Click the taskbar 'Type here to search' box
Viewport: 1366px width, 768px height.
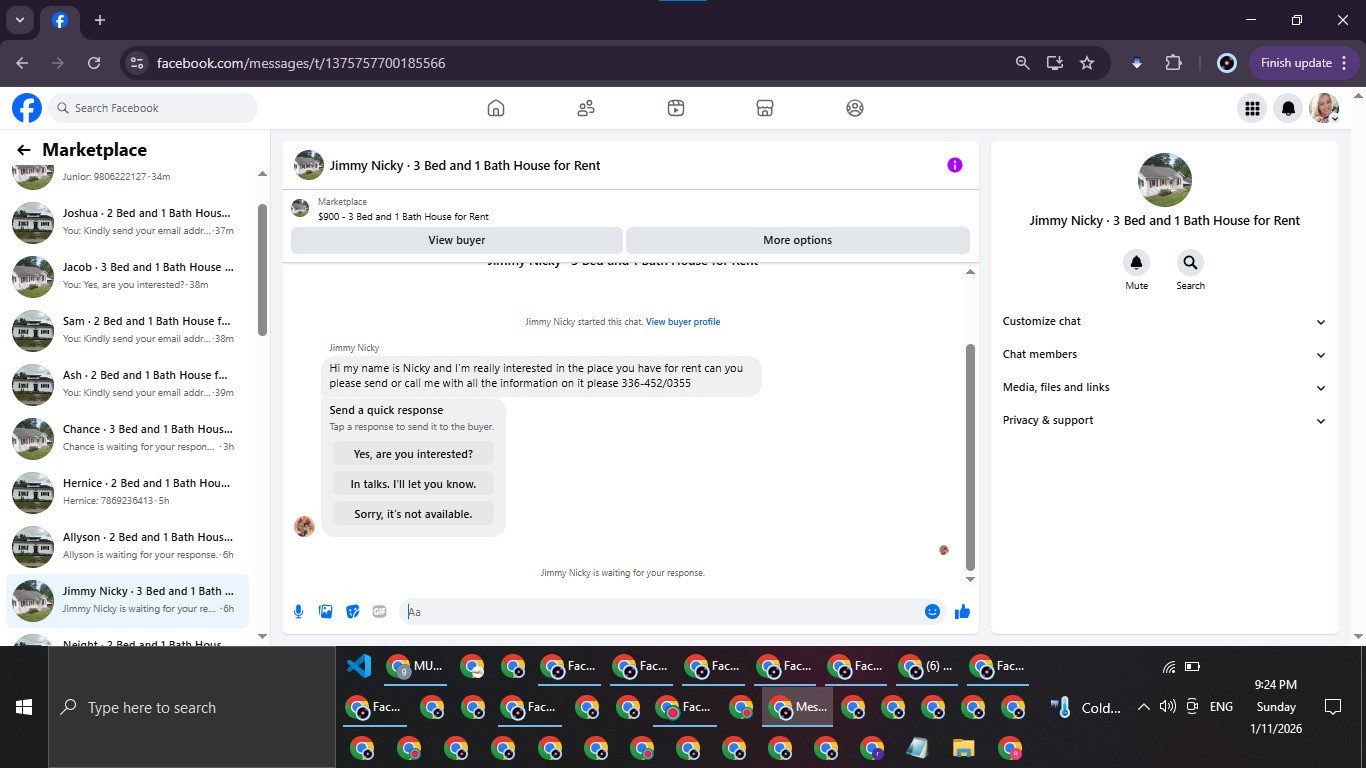pyautogui.click(x=192, y=707)
